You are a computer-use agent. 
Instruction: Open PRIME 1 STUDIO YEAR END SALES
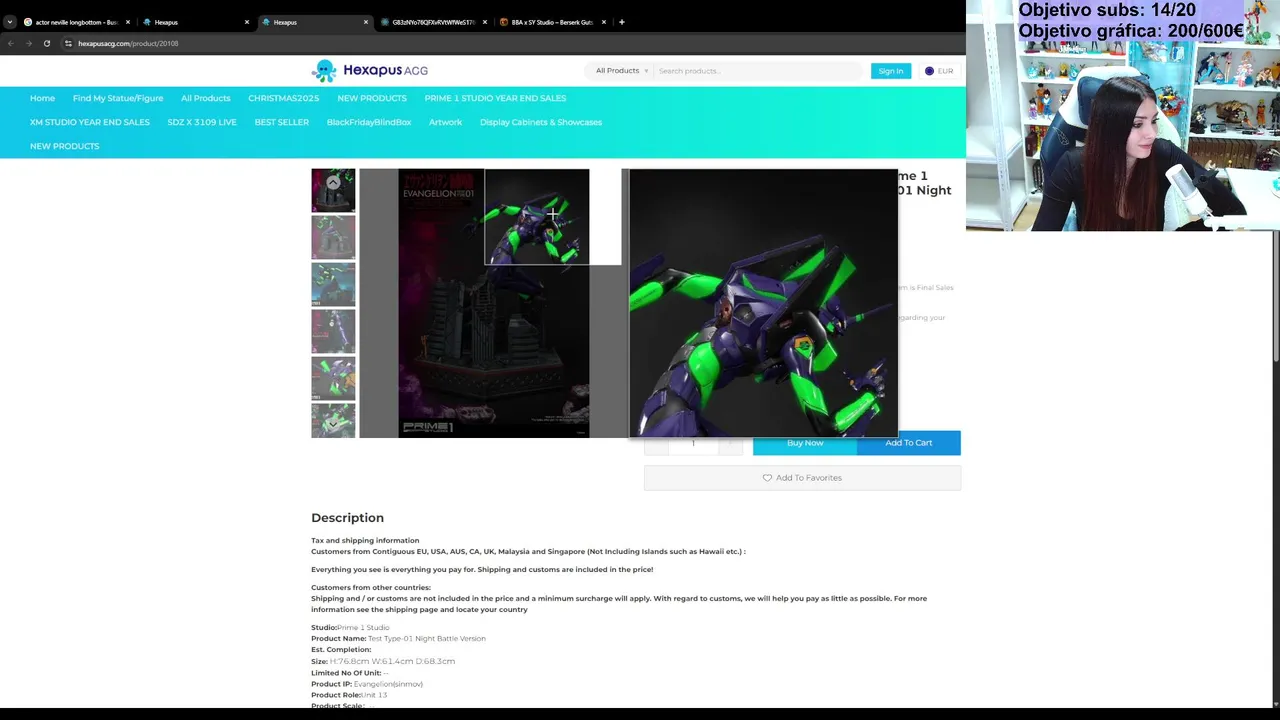[495, 98]
